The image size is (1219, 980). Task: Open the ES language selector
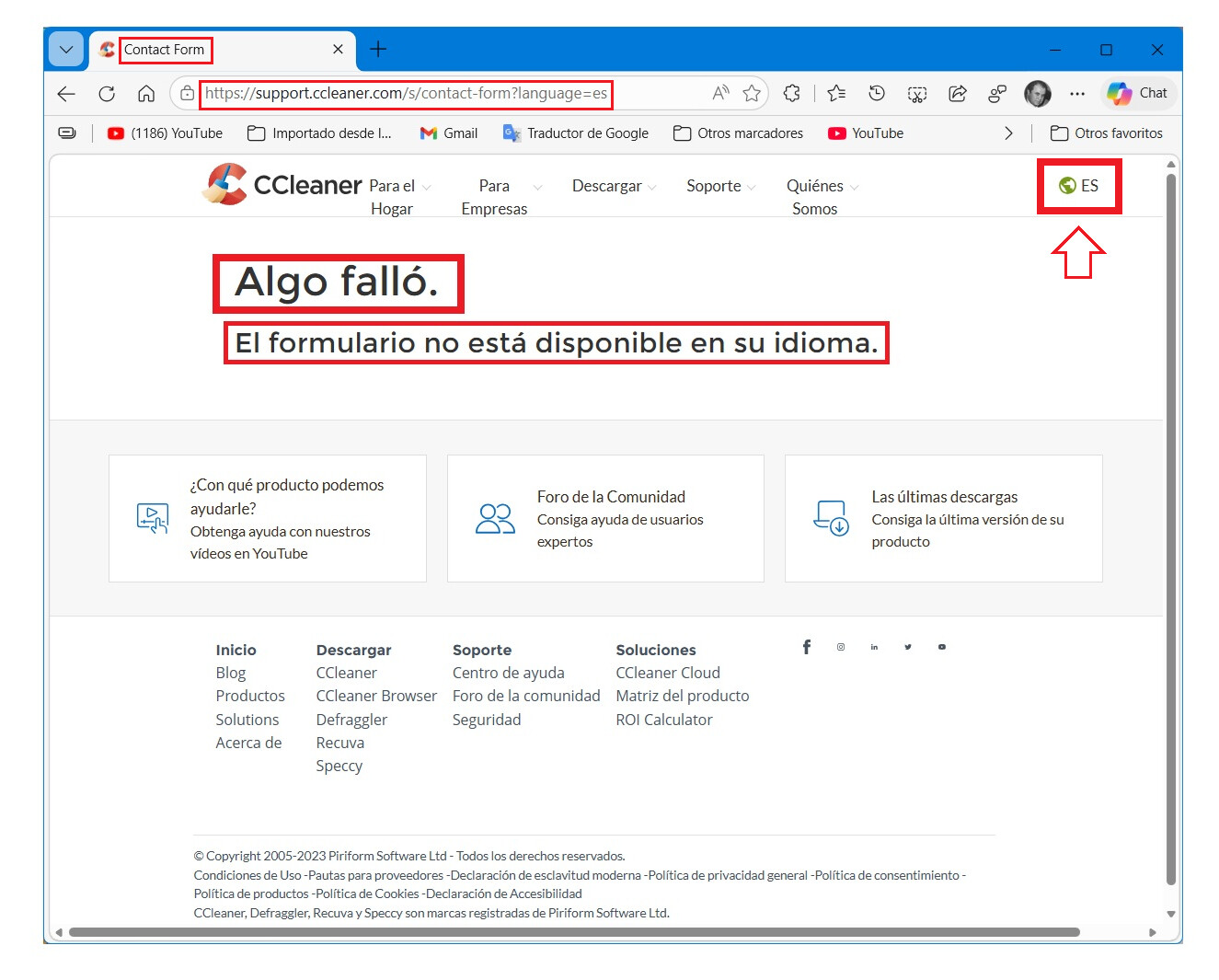pos(1079,186)
